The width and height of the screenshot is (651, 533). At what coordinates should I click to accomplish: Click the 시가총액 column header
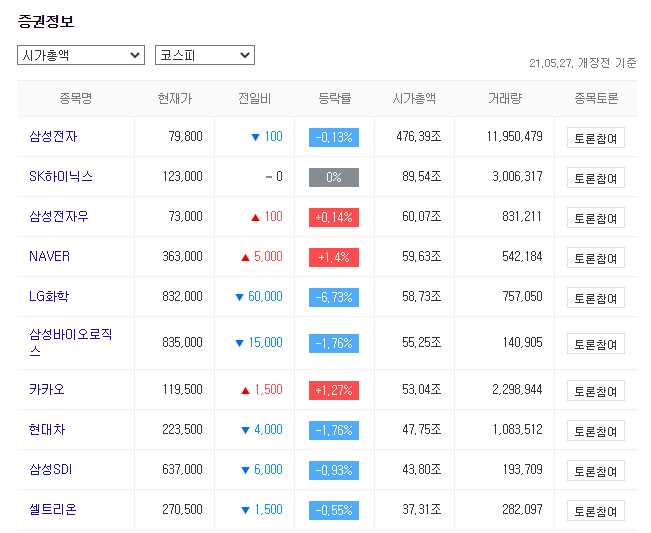coord(414,98)
